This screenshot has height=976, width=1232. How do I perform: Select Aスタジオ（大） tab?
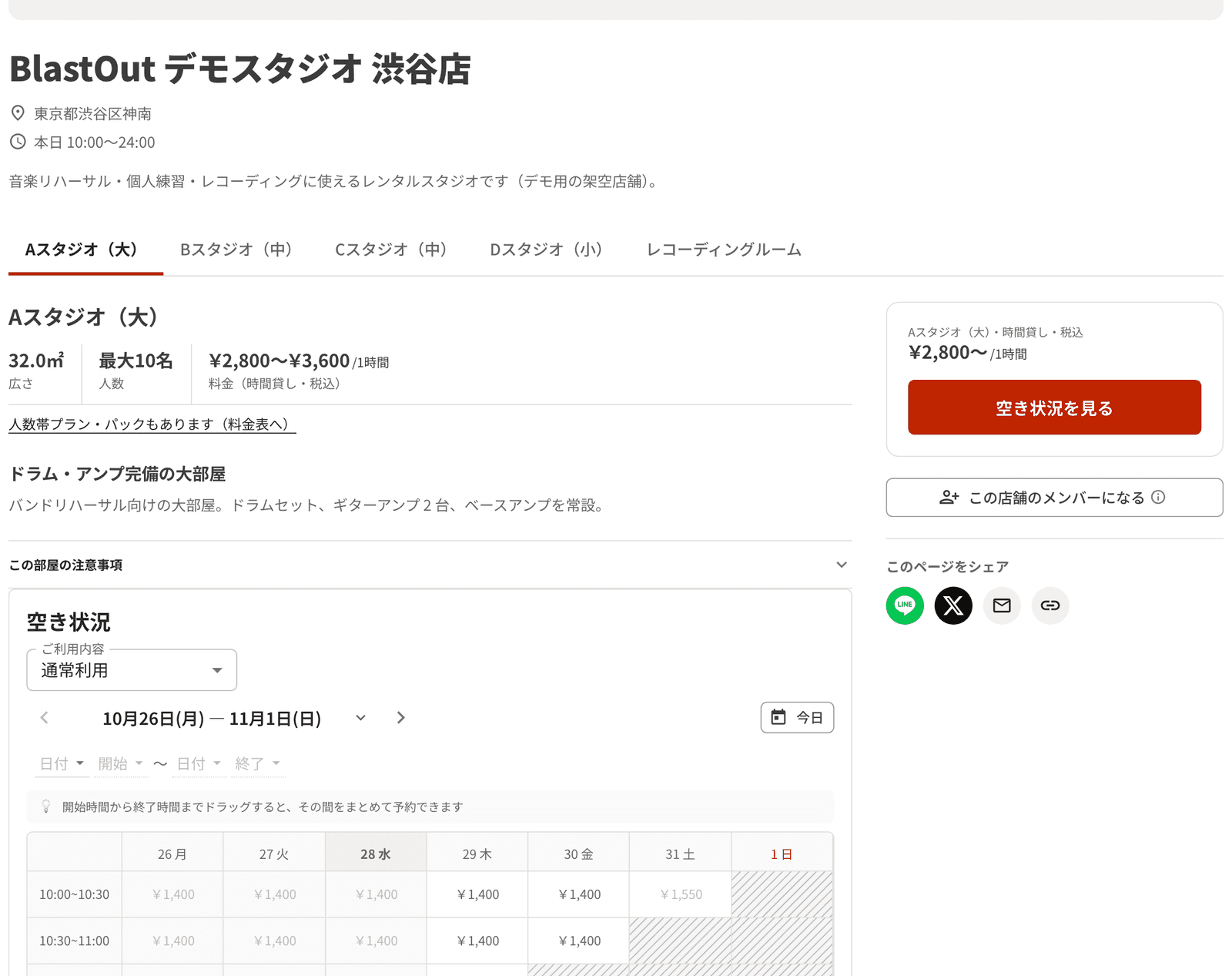pyautogui.click(x=85, y=250)
